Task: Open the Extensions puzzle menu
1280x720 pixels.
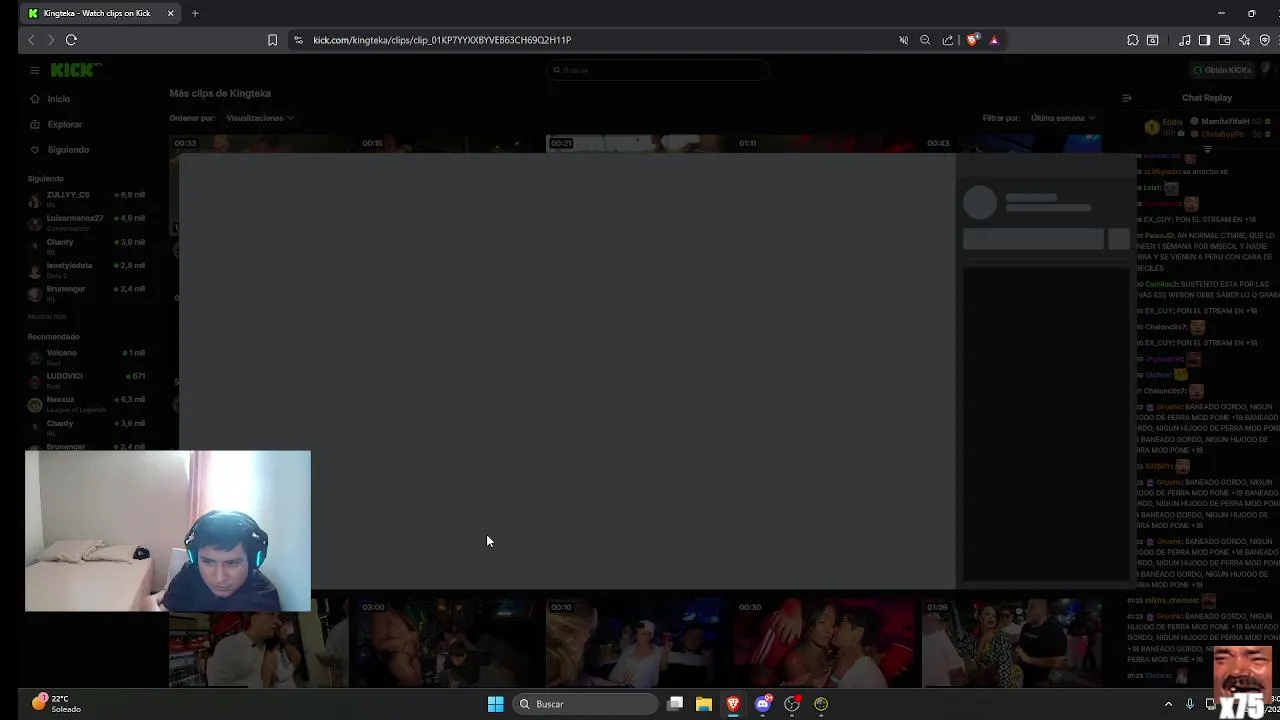Action: click(x=1133, y=40)
